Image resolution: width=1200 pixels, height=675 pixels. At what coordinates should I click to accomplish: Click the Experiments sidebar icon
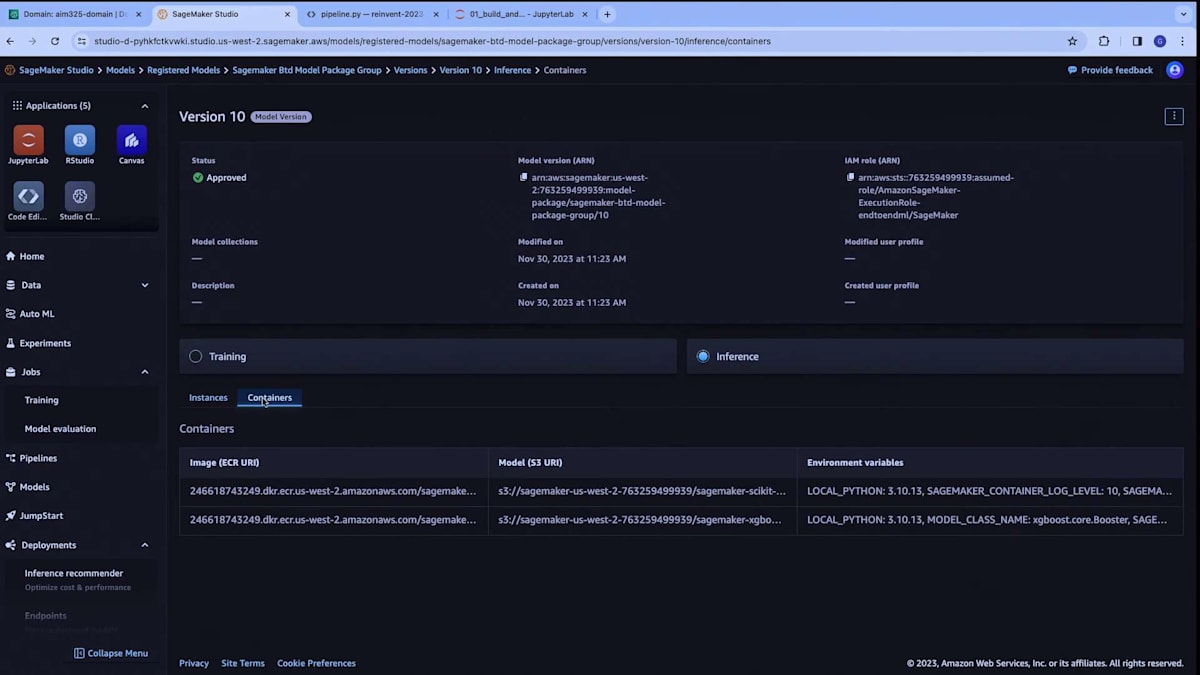[x=11, y=343]
